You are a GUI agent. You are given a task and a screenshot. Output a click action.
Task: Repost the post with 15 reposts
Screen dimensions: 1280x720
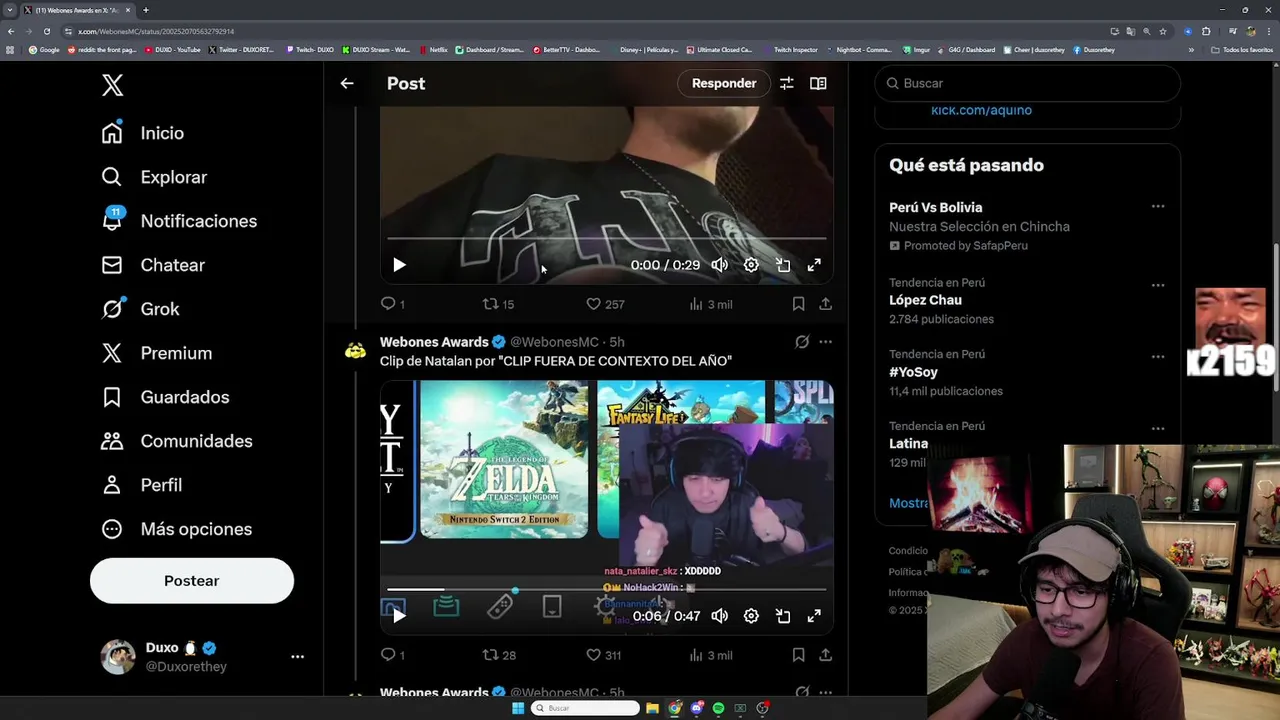pos(498,304)
